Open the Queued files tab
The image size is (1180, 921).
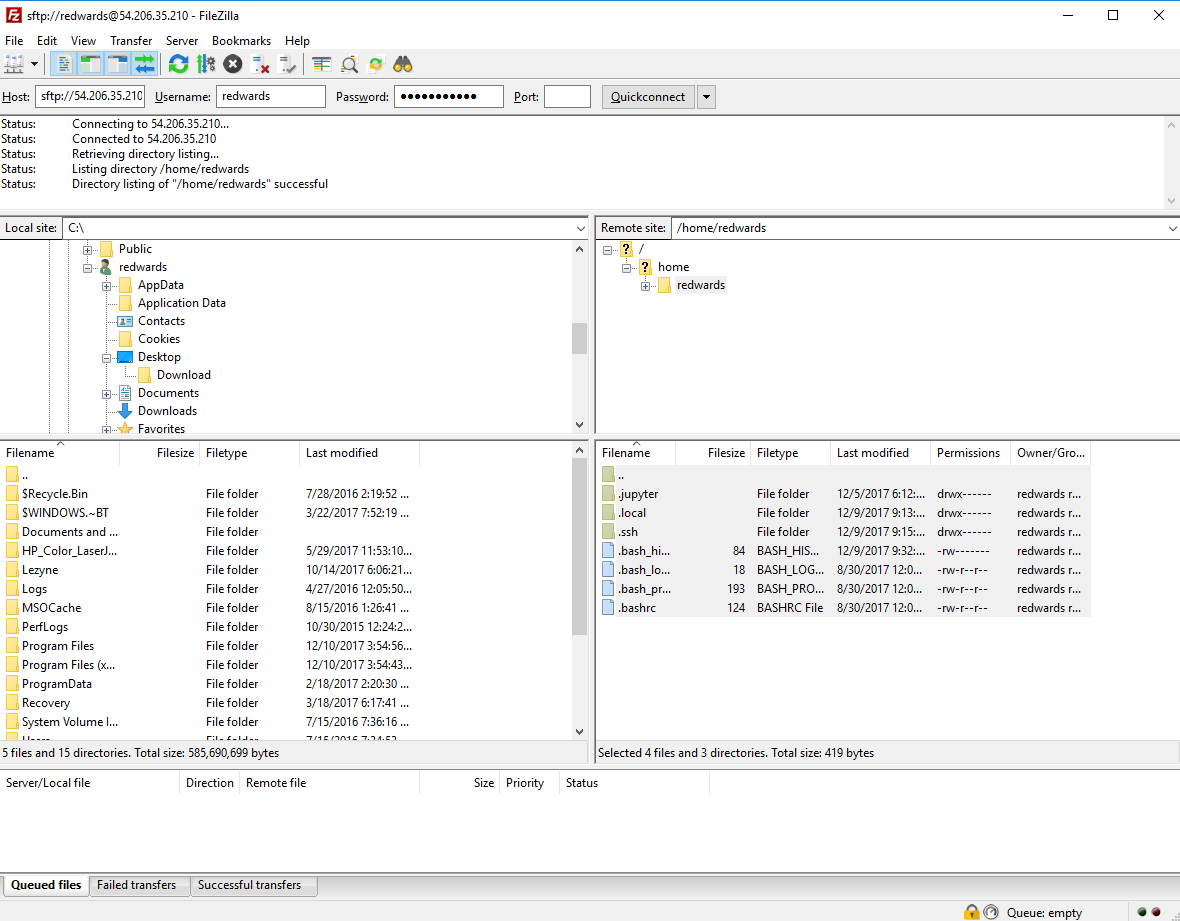pos(46,885)
